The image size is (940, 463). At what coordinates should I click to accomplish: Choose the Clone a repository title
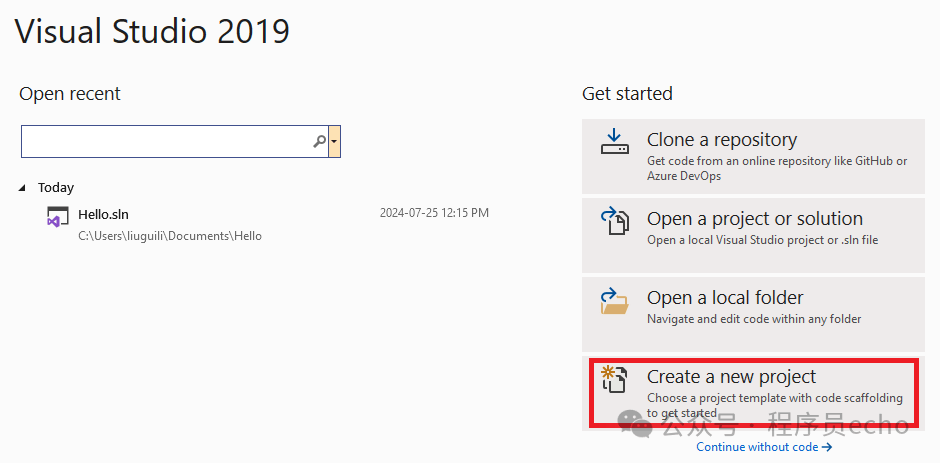(721, 140)
